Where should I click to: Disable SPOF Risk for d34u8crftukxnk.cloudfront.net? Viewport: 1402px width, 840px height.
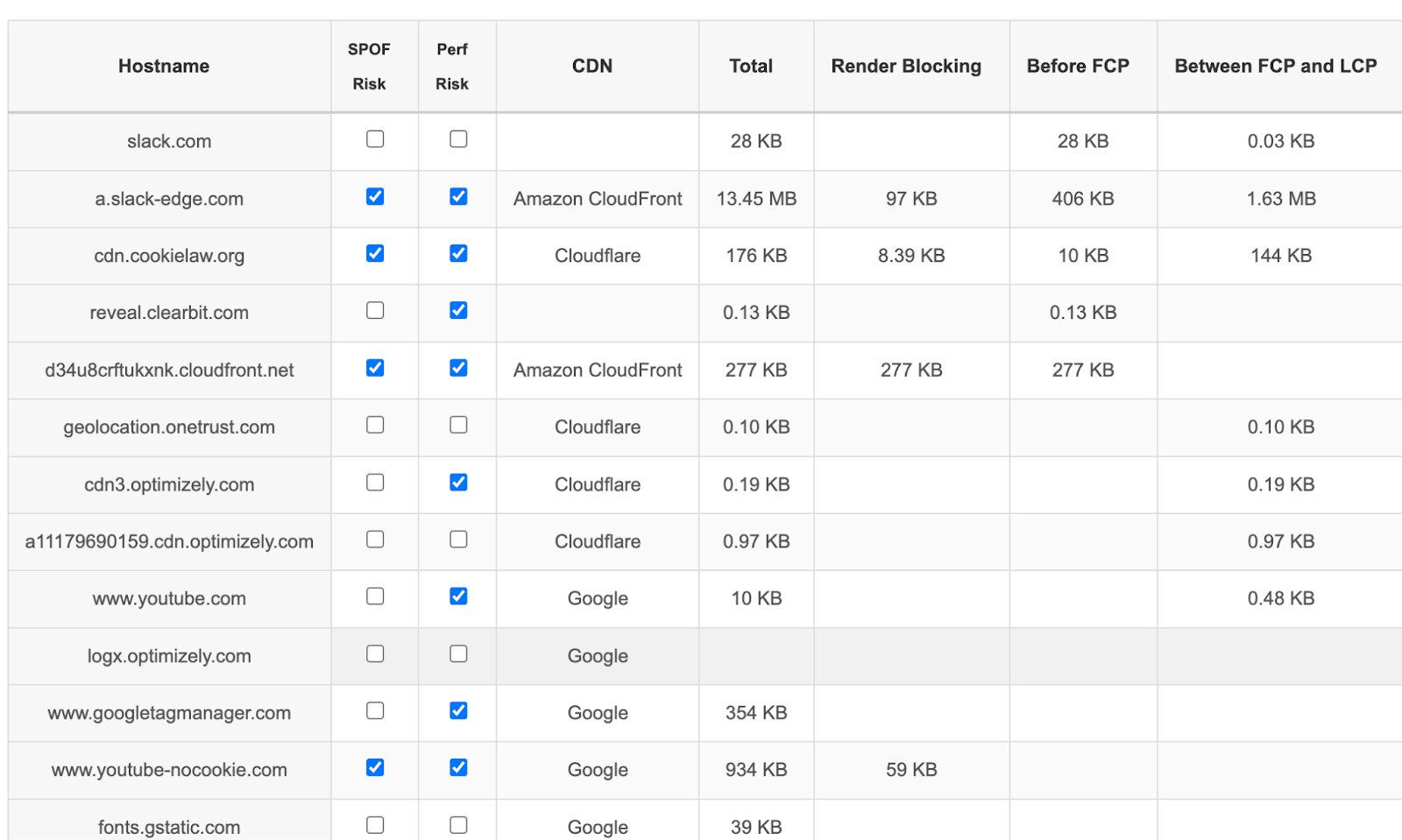(x=374, y=369)
